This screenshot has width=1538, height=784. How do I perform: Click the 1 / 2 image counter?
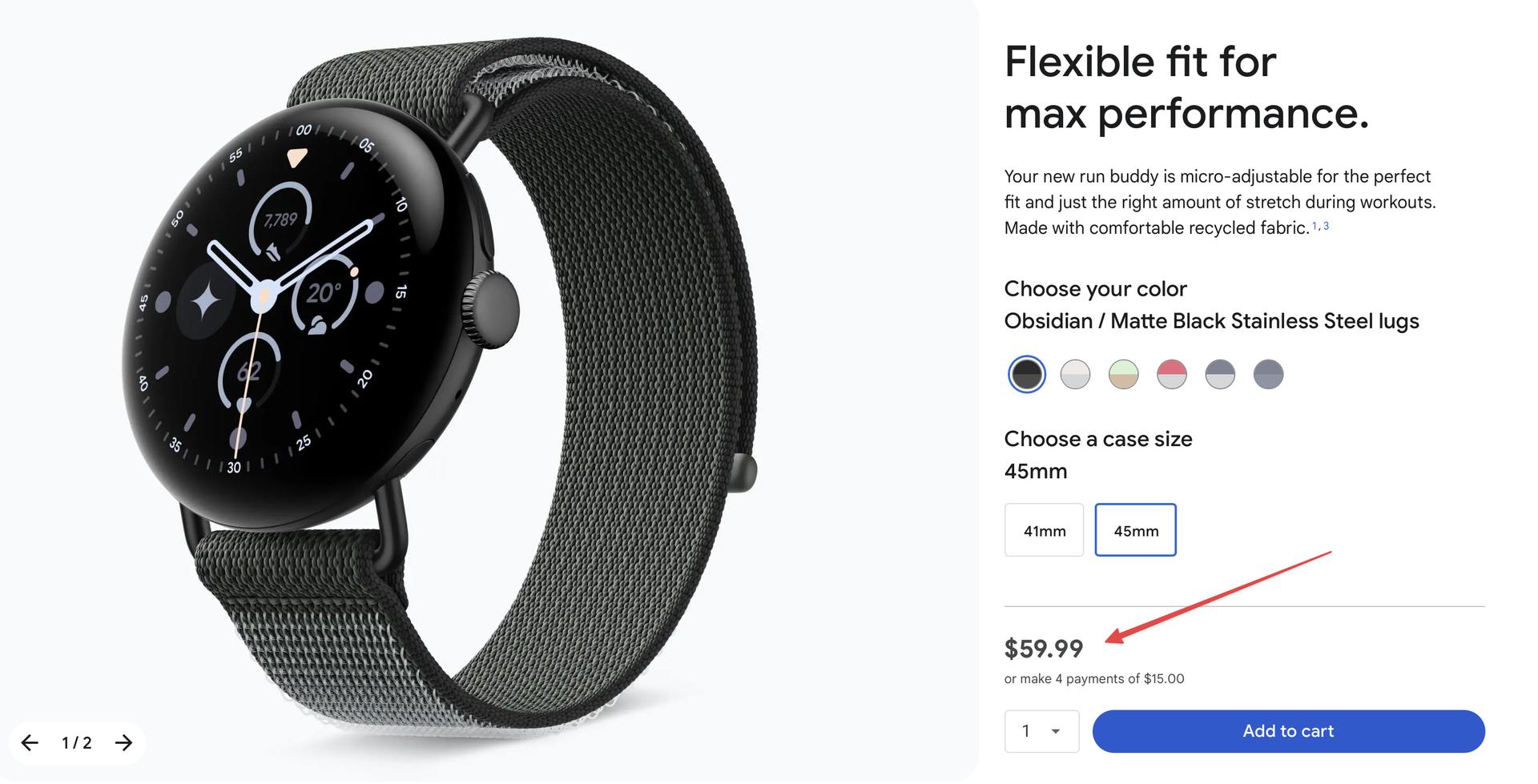77,743
